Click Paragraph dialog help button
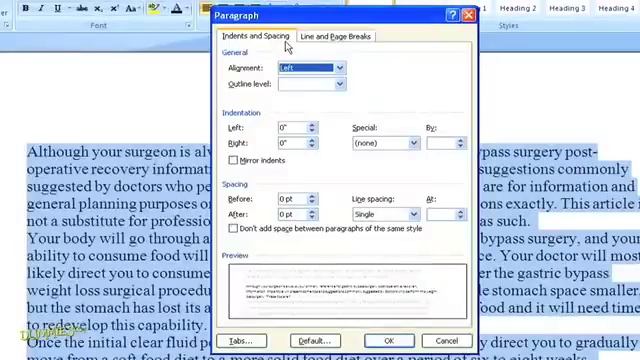The width and height of the screenshot is (640, 360). (452, 16)
